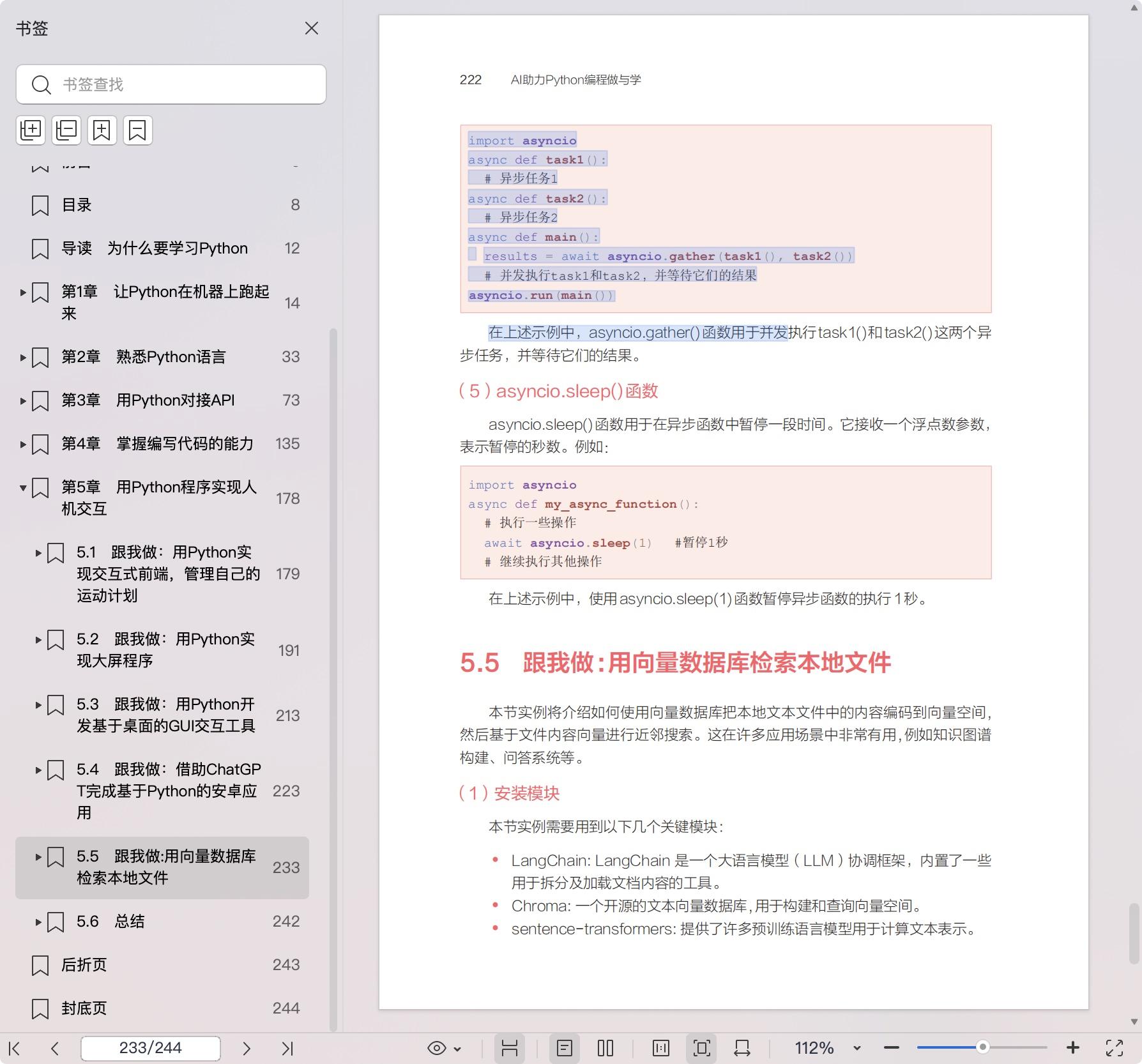Expand section 5.3 bookmark arrow

(38, 705)
